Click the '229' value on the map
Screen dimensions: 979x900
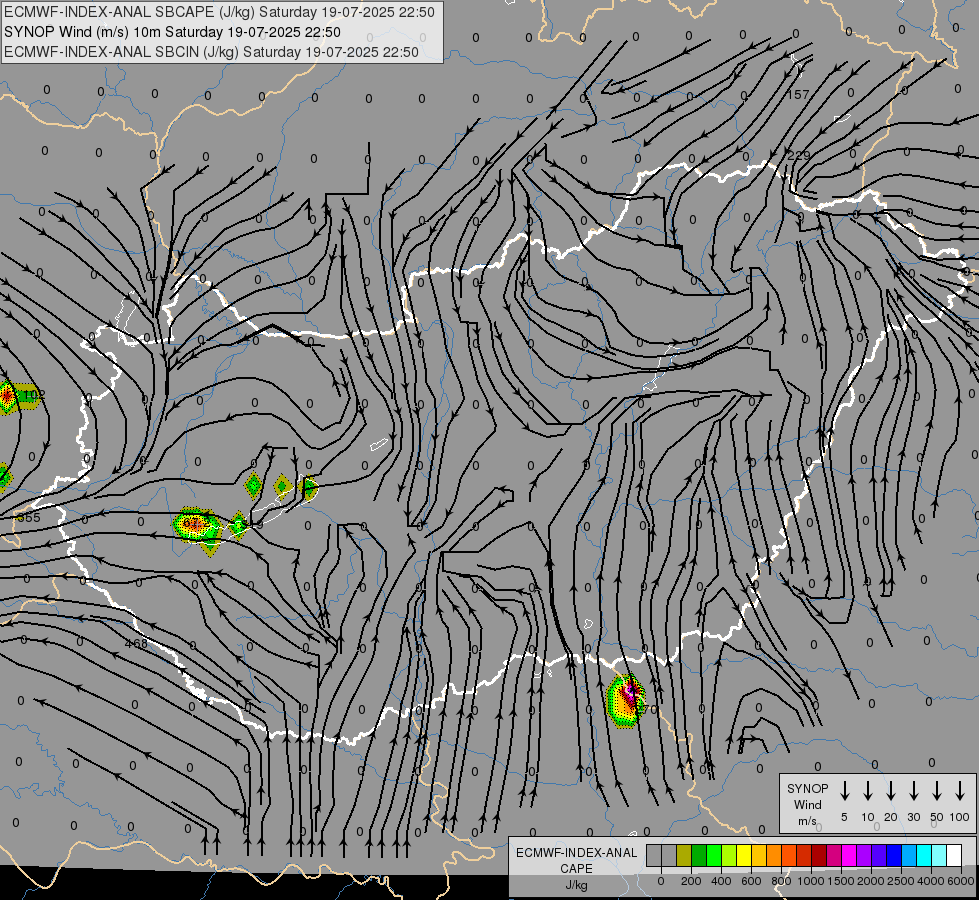tap(799, 155)
